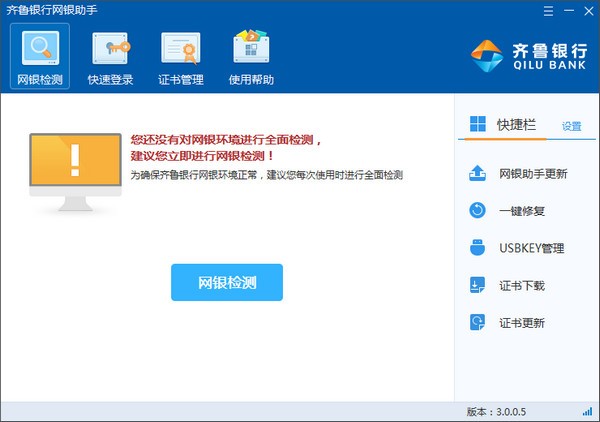The height and width of the screenshot is (422, 600).
Task: Click the 一键修复 circular arrow icon
Action: tap(478, 210)
